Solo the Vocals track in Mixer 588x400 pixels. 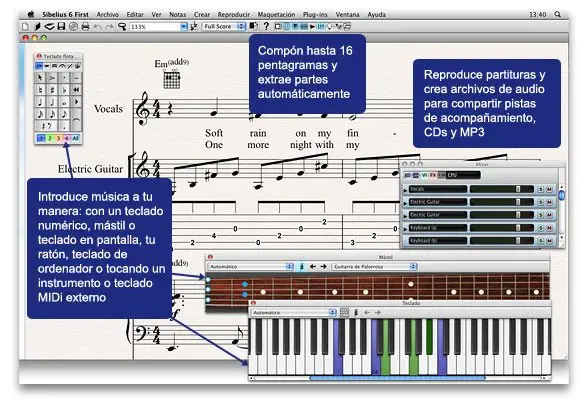click(540, 189)
